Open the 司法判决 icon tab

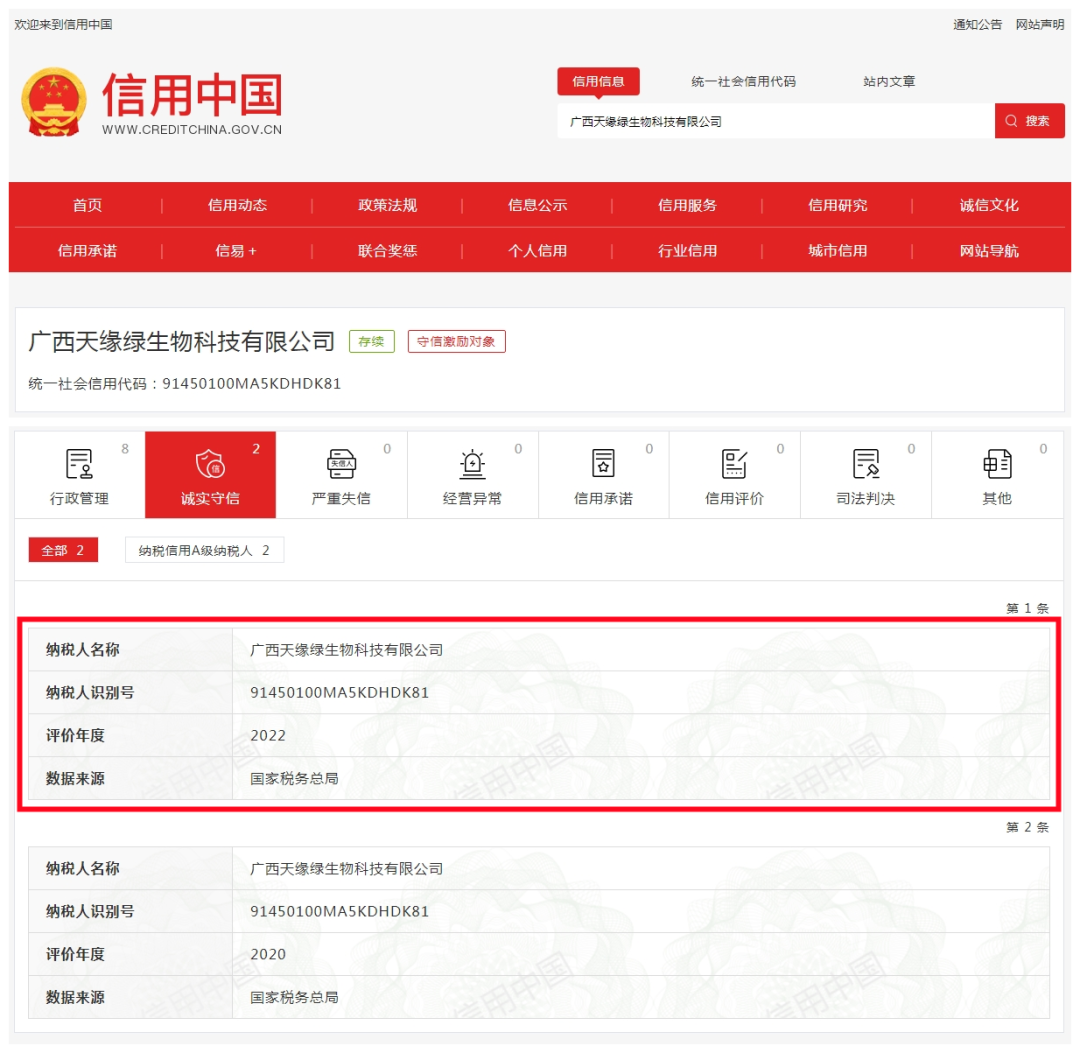coord(865,475)
